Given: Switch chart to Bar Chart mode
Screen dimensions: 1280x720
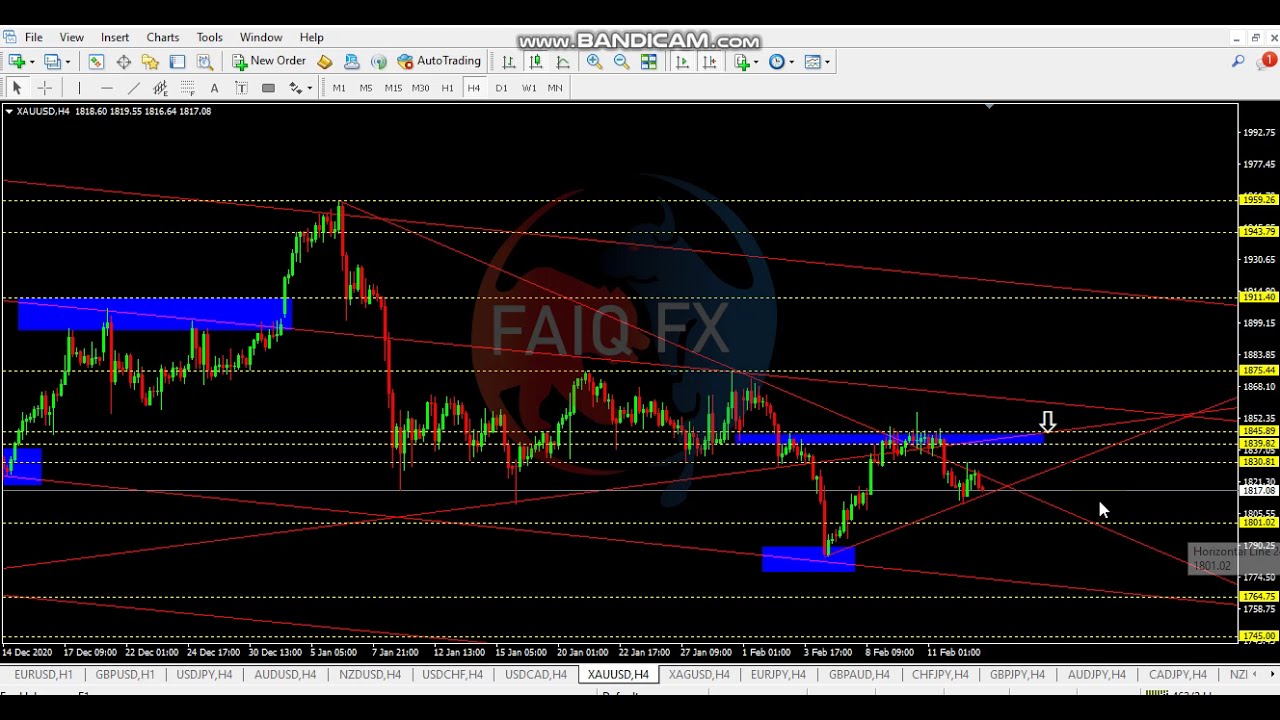Looking at the screenshot, I should coord(508,62).
